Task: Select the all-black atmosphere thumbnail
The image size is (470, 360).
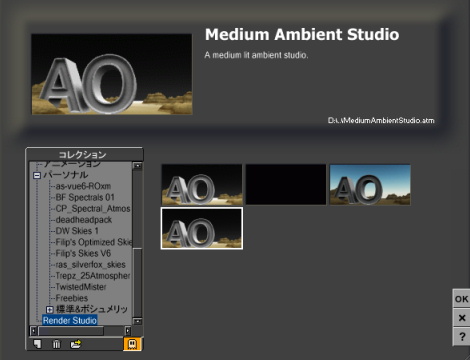Action: pyautogui.click(x=286, y=184)
